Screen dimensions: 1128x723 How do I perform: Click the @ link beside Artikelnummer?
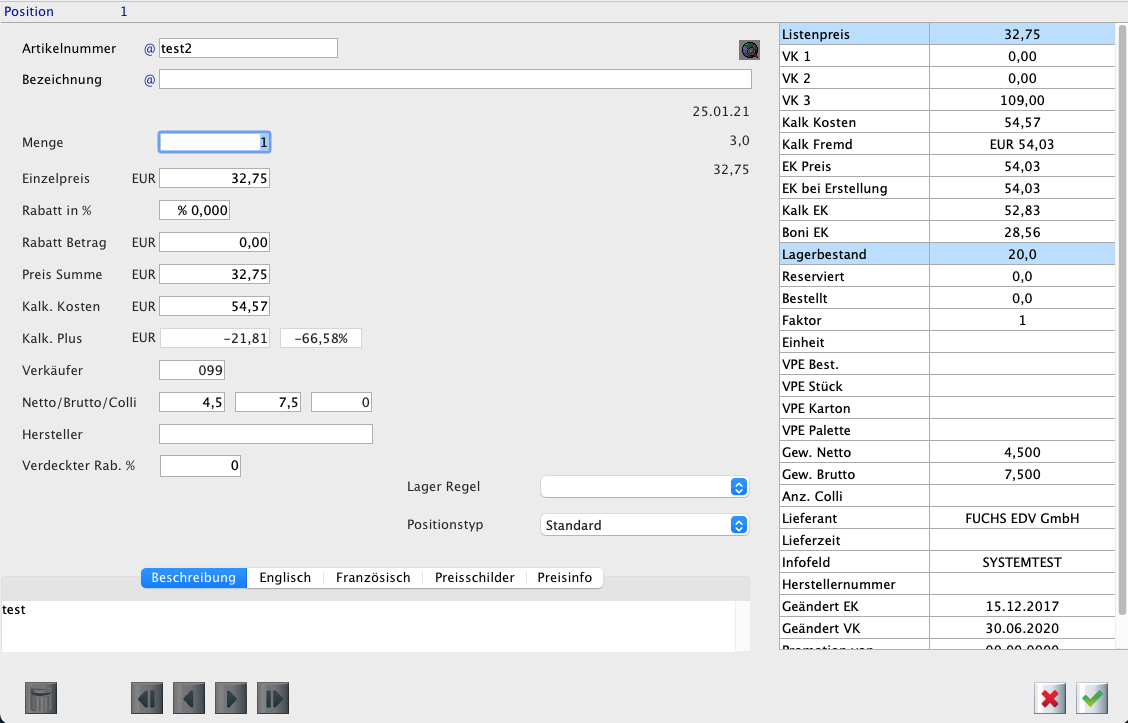click(150, 49)
